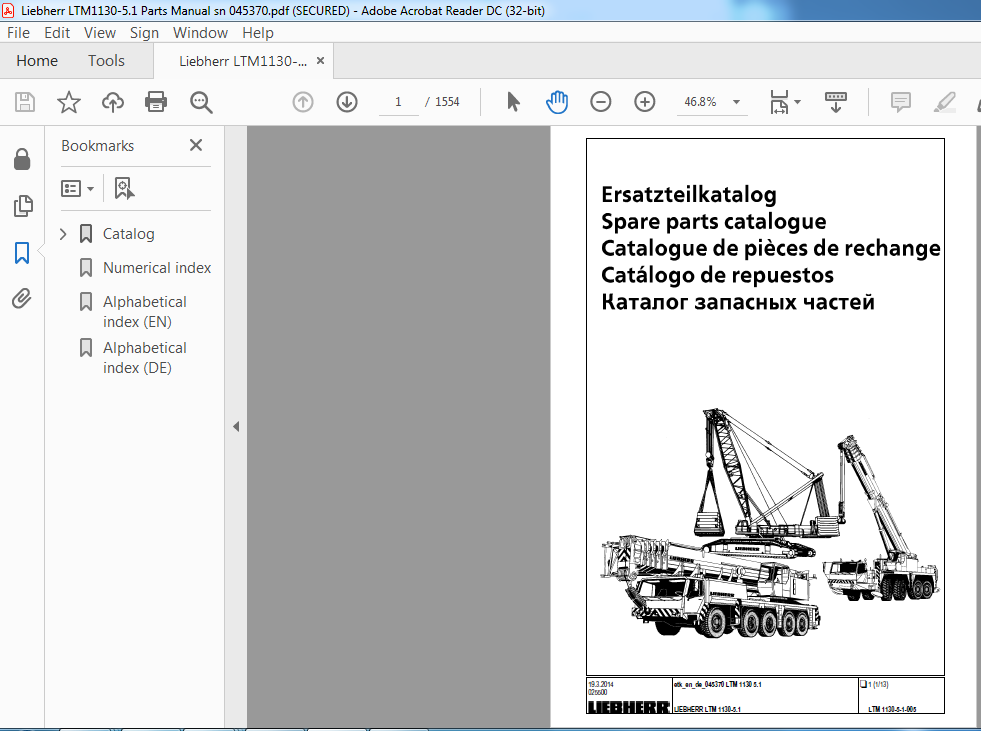
Task: Select the Liebherr LTM1130 document tab
Action: [243, 61]
